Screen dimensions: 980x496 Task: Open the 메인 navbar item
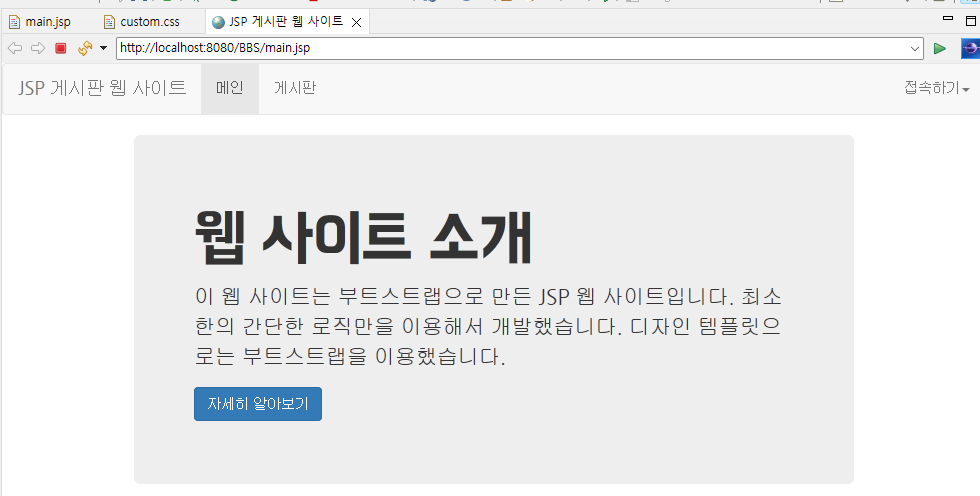tap(229, 88)
